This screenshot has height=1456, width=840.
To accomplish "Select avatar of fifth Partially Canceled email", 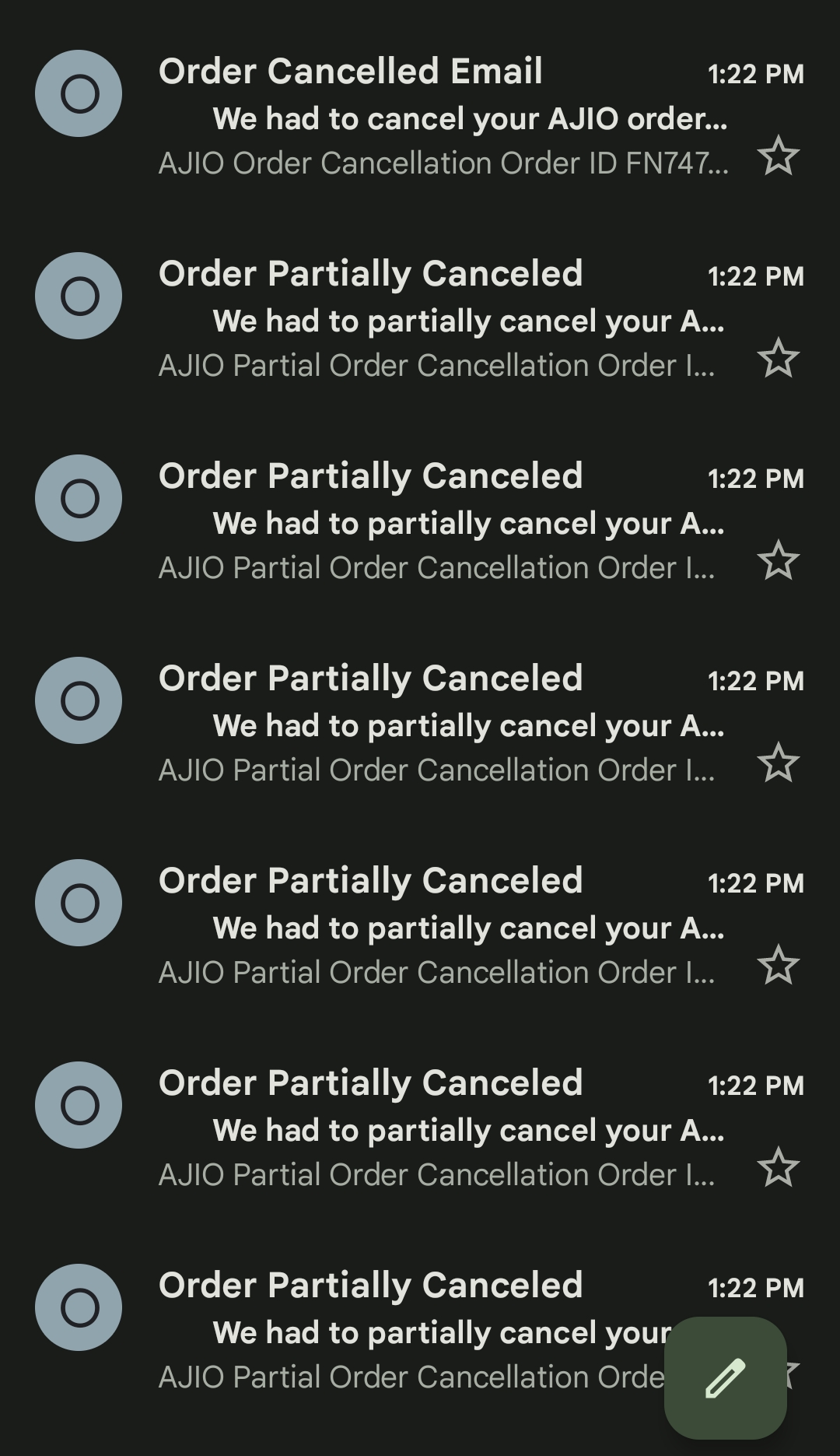I will (79, 1105).
